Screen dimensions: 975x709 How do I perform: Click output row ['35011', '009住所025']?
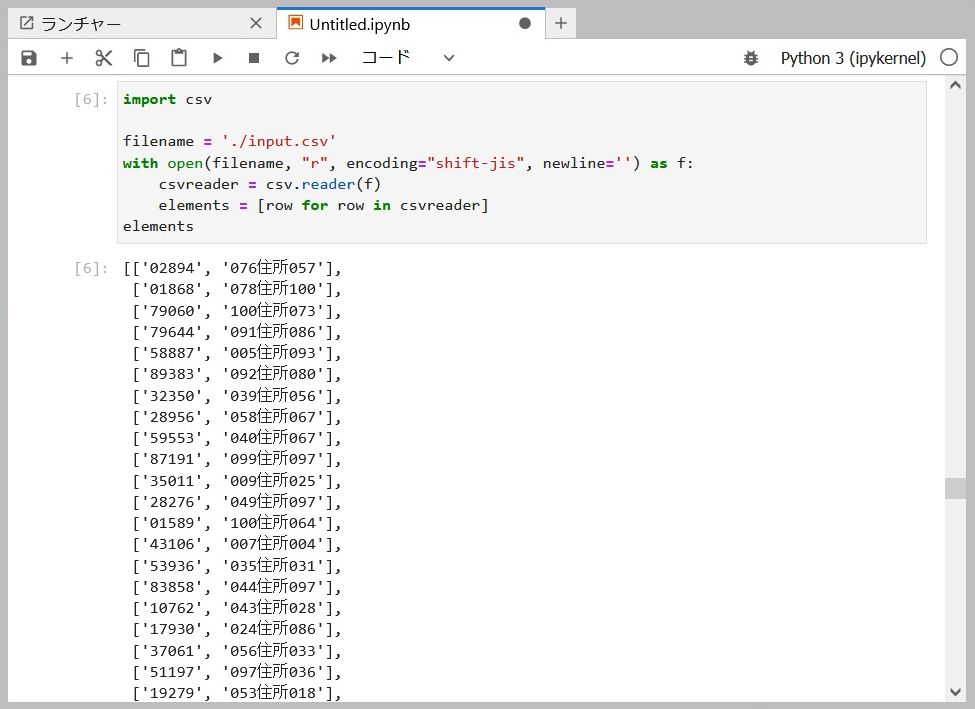pyautogui.click(x=237, y=481)
